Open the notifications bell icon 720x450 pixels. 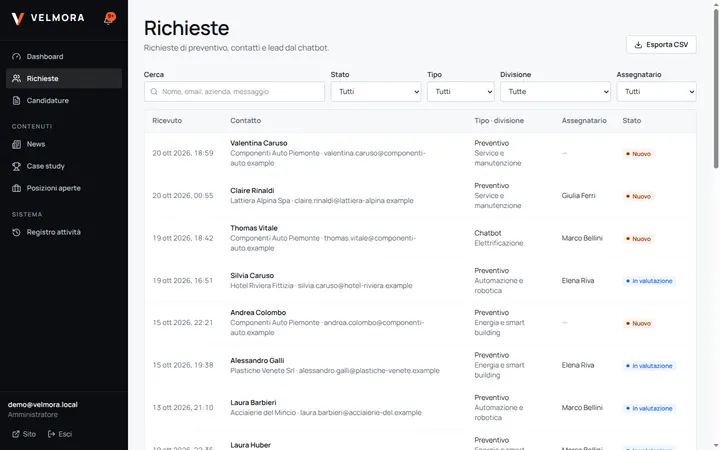[x=109, y=18]
